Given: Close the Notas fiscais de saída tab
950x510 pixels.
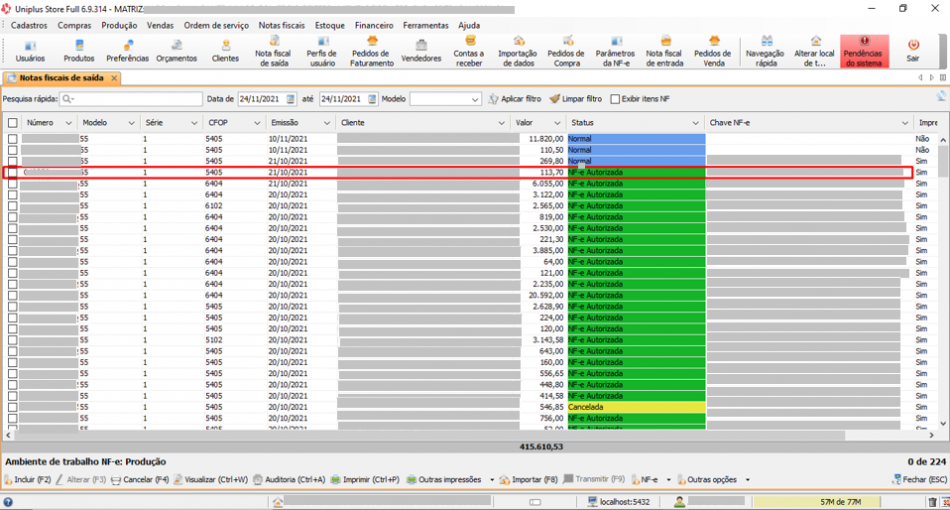Looking at the screenshot, I should pyautogui.click(x=113, y=78).
